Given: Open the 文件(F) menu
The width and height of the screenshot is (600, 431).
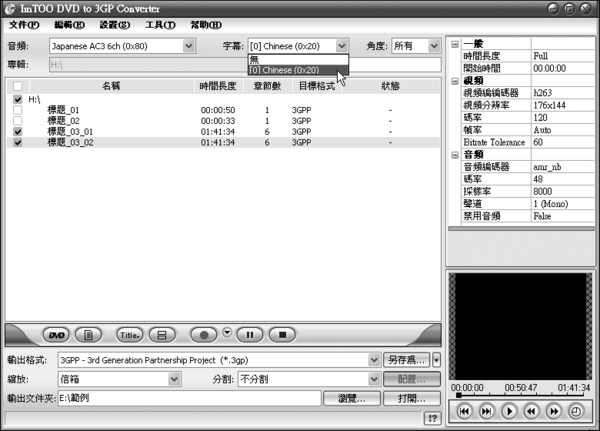Looking at the screenshot, I should click(x=24, y=25).
